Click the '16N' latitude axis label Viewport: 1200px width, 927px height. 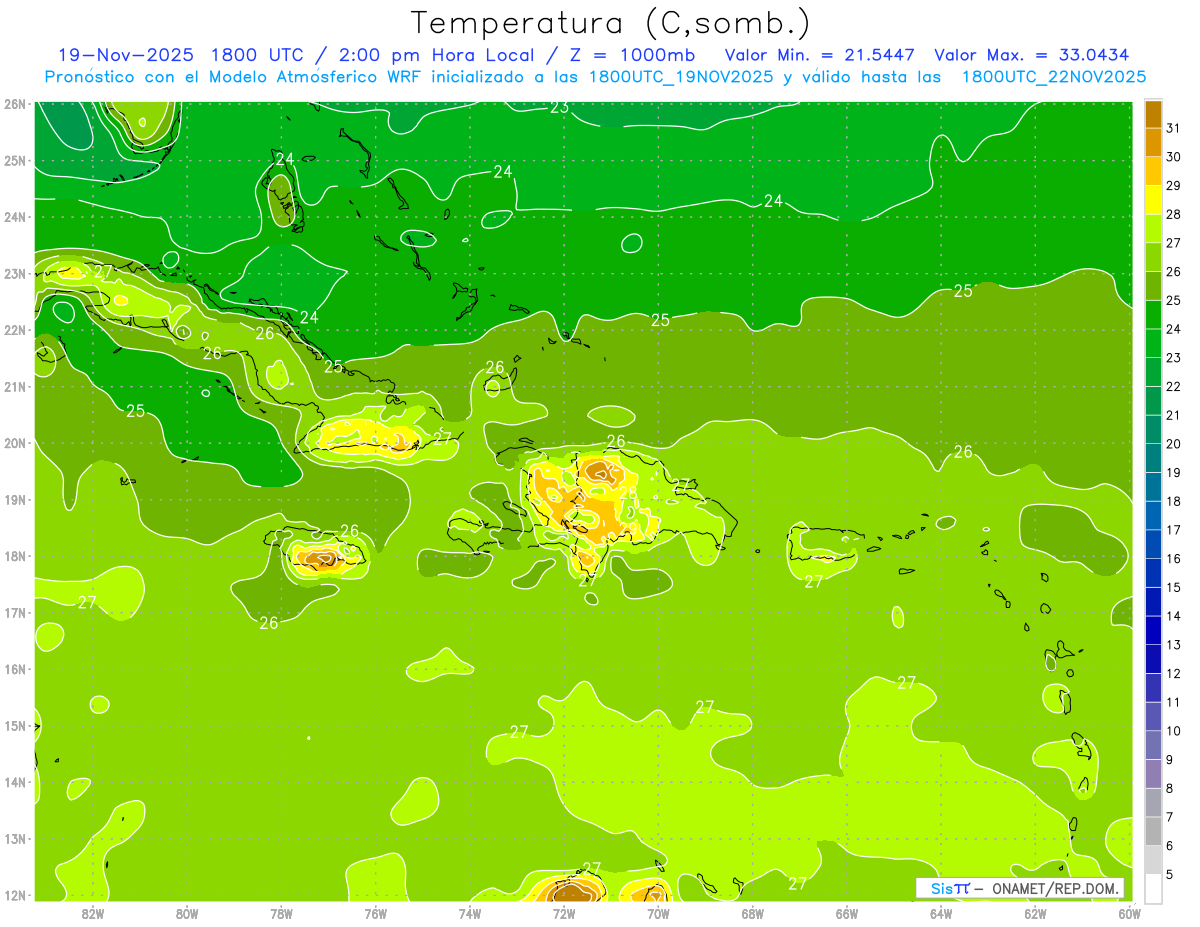(15, 669)
